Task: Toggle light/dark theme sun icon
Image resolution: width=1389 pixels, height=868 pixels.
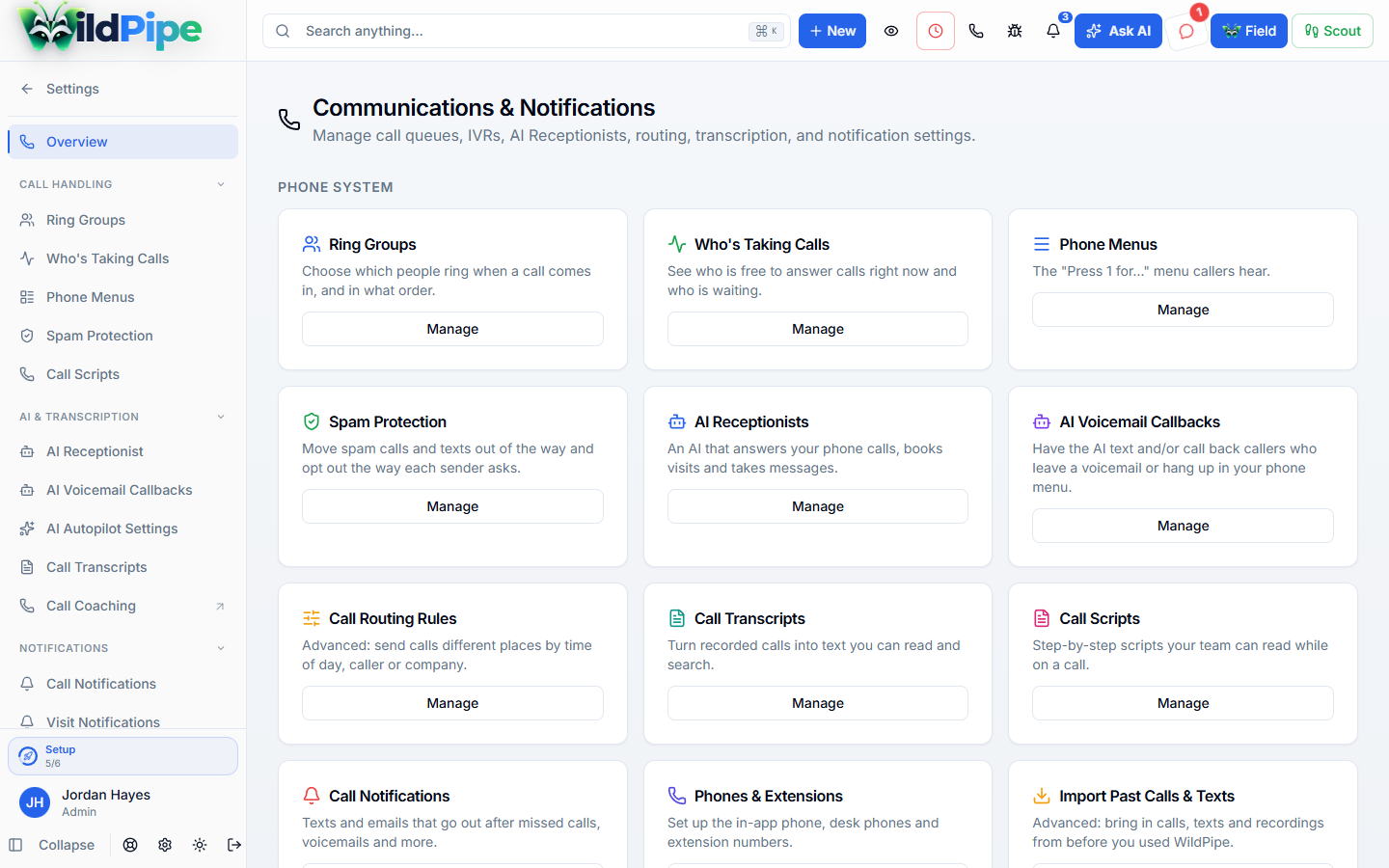Action: coord(200,845)
